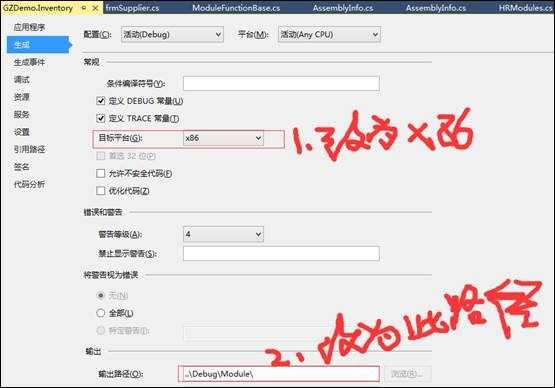555x388 pixels.
Task: Close the GZDemo.Inventory tab
Action: coord(95,8)
